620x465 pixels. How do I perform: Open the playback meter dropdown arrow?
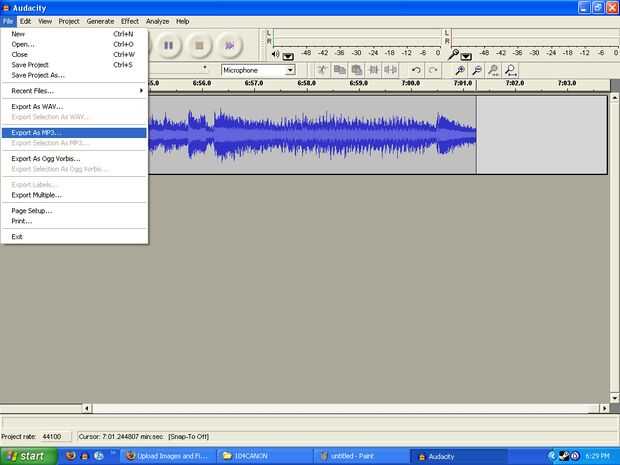[x=288, y=57]
